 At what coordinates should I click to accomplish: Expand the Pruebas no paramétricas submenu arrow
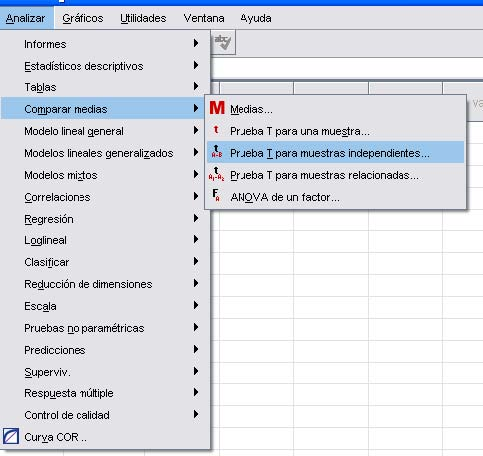(x=196, y=328)
